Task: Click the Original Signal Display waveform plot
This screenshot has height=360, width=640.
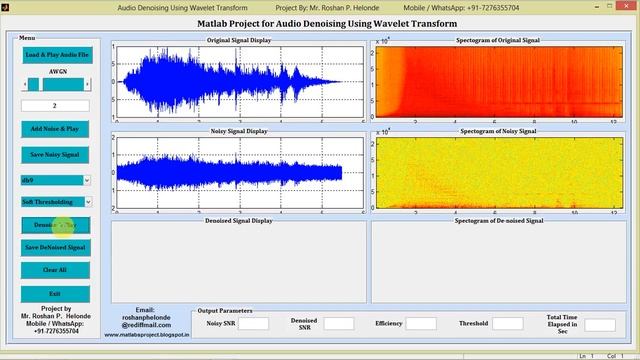Action: (240, 82)
